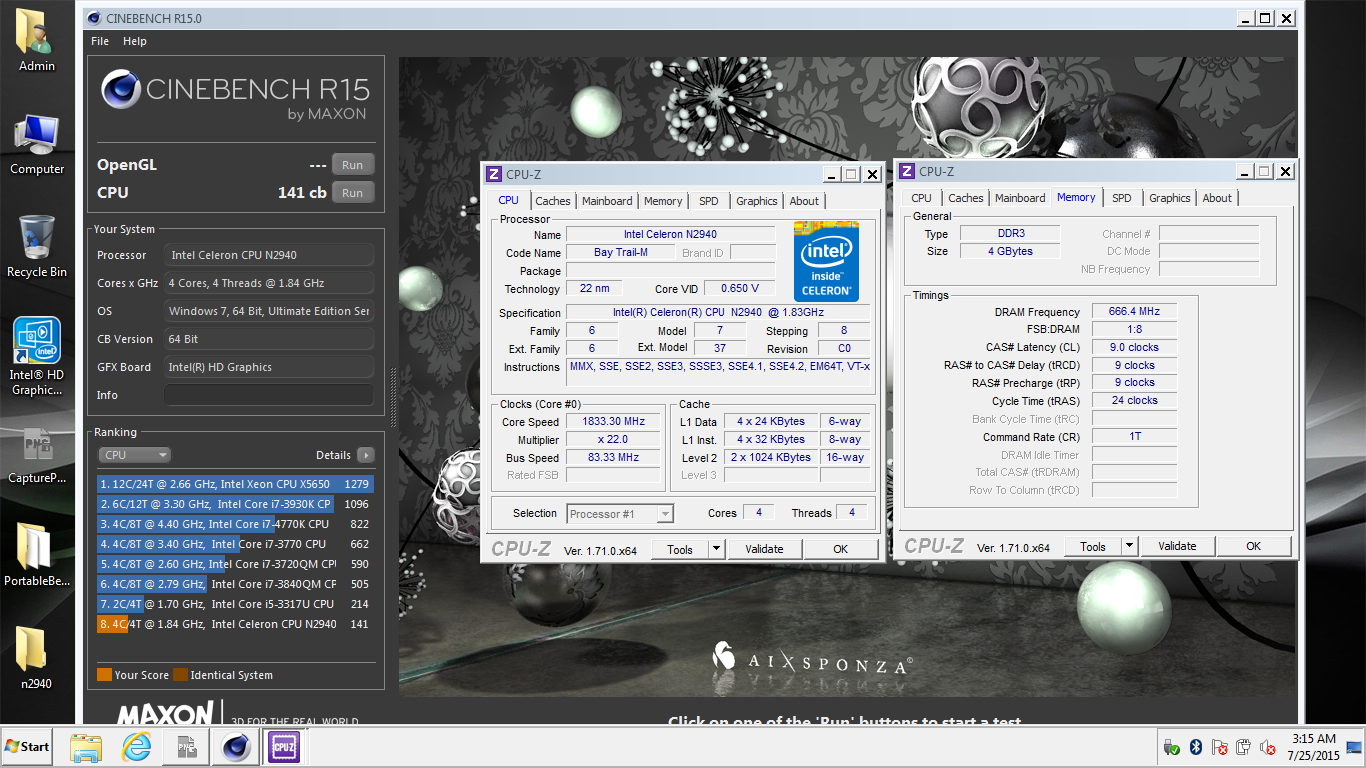This screenshot has height=768, width=1366.
Task: Run the CPU benchmark
Action: point(353,193)
